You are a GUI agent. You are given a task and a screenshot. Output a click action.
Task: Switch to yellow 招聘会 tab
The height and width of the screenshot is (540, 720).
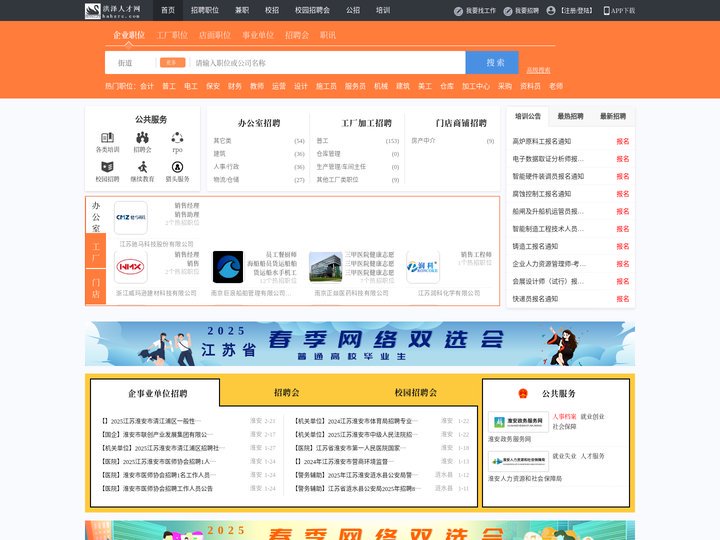pos(287,393)
